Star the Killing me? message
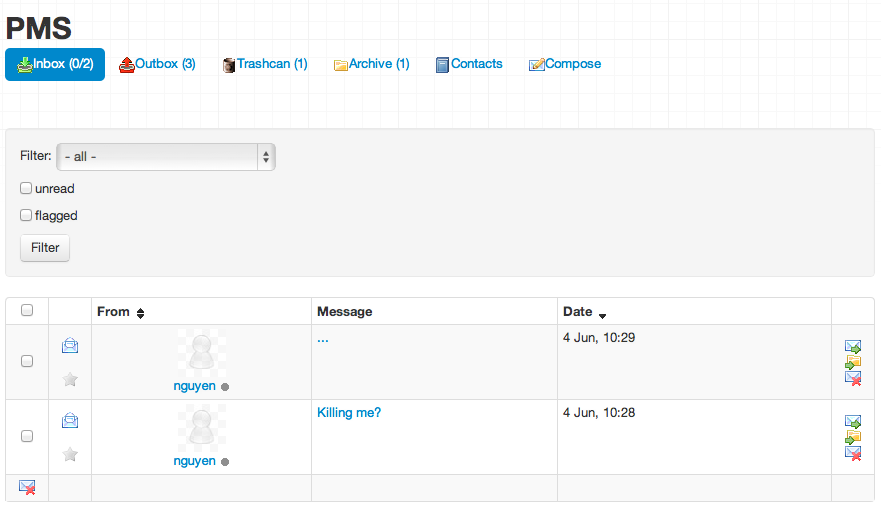Viewport: 881px width, 514px height. tap(70, 454)
